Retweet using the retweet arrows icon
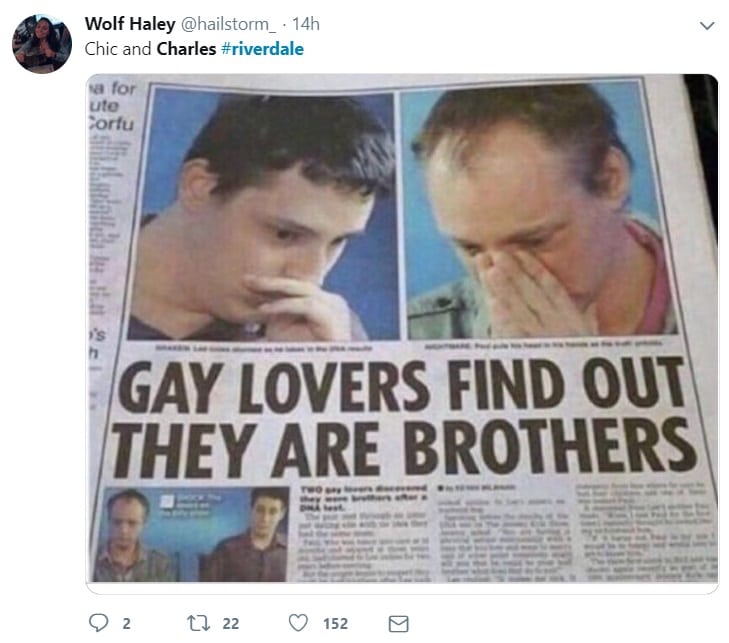This screenshot has width=729, height=643. [198, 623]
